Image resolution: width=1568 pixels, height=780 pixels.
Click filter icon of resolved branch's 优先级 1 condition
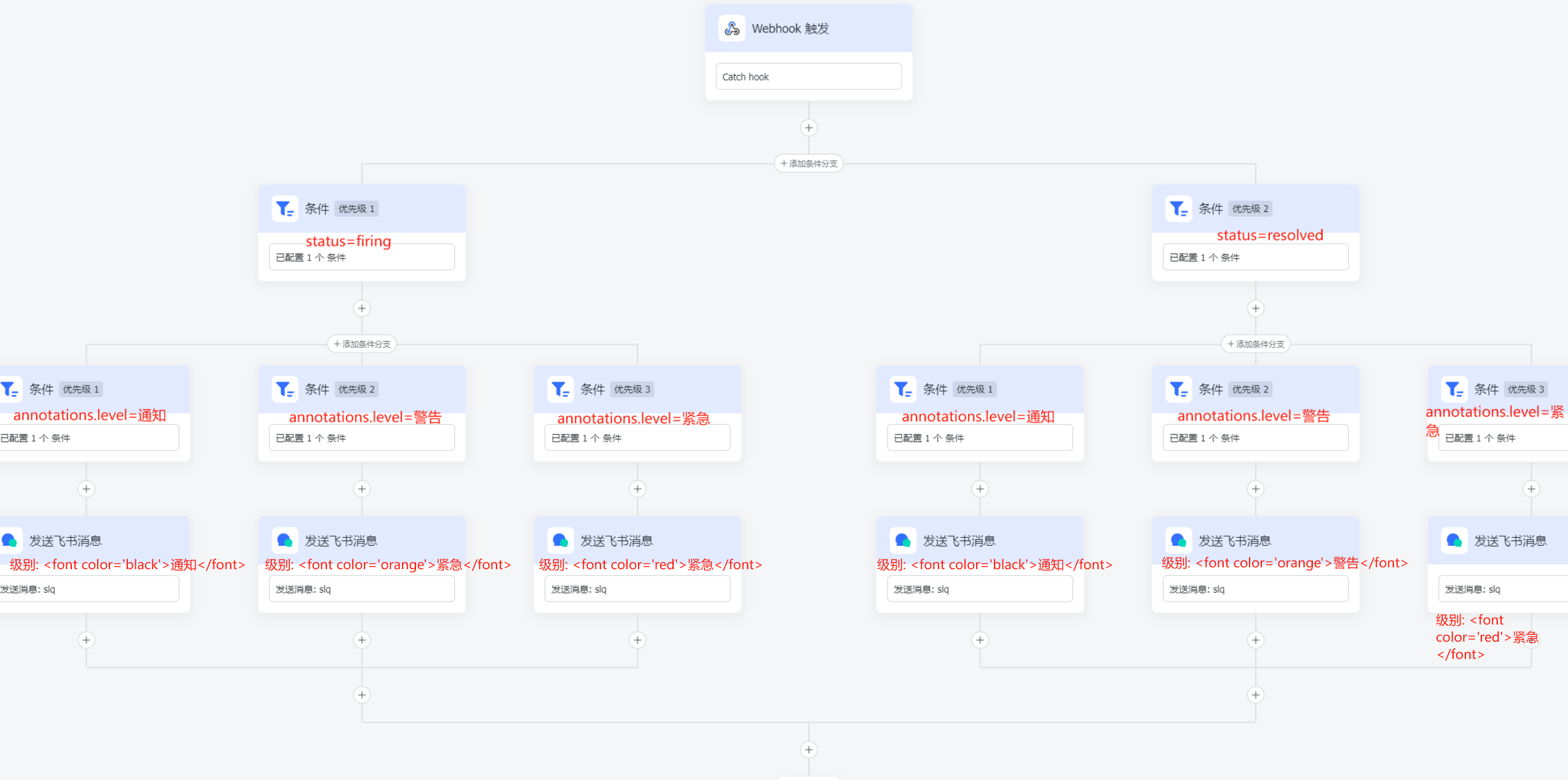[x=903, y=389]
